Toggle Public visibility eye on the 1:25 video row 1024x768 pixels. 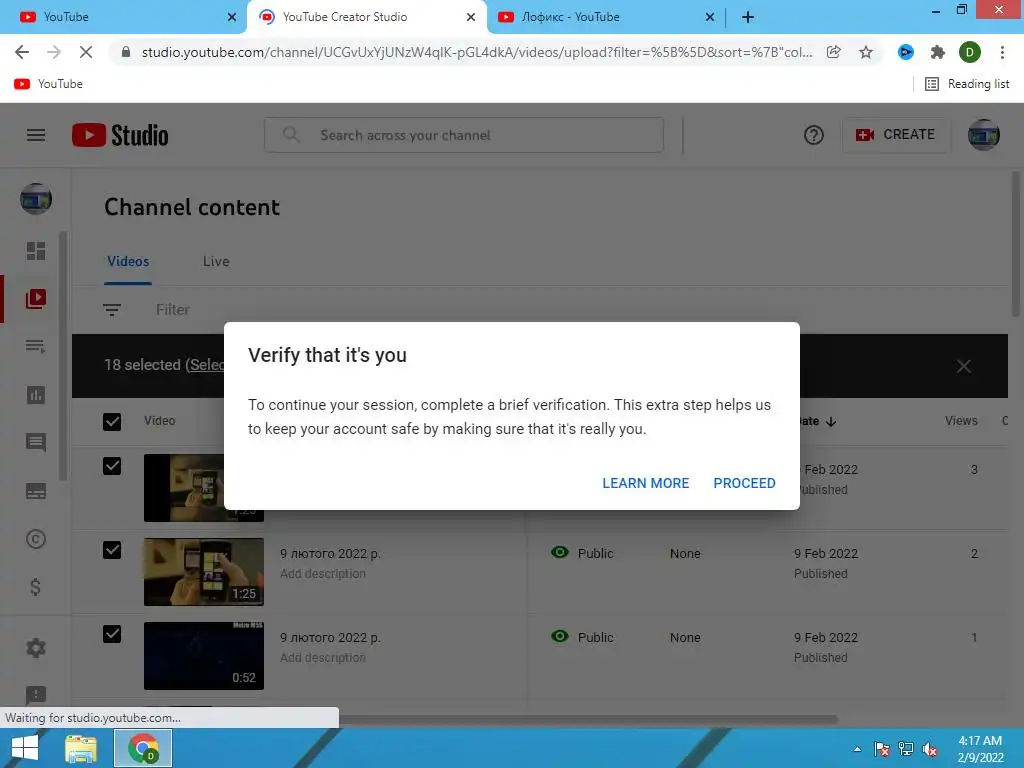coord(560,552)
